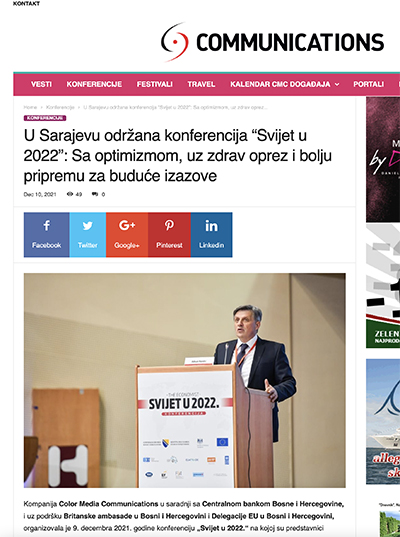Click the purple Konferencije category tag

click(45, 118)
